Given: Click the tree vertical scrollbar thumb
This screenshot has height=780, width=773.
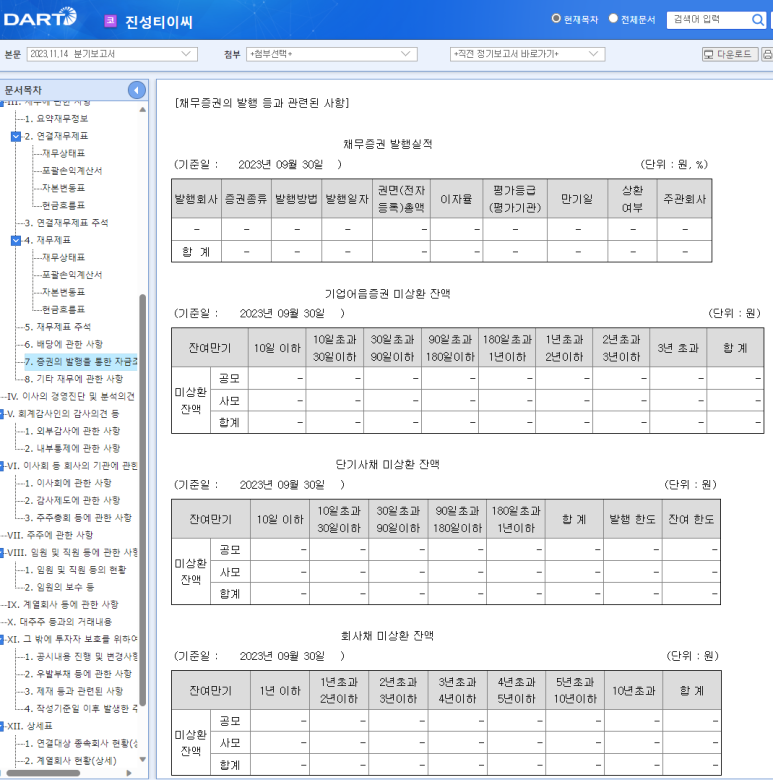Looking at the screenshot, I should pos(143,500).
